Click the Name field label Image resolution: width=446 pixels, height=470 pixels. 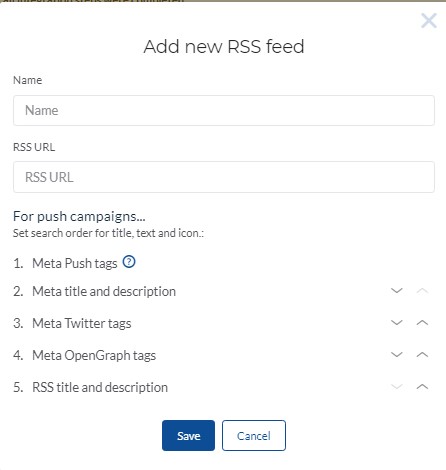tap(27, 80)
